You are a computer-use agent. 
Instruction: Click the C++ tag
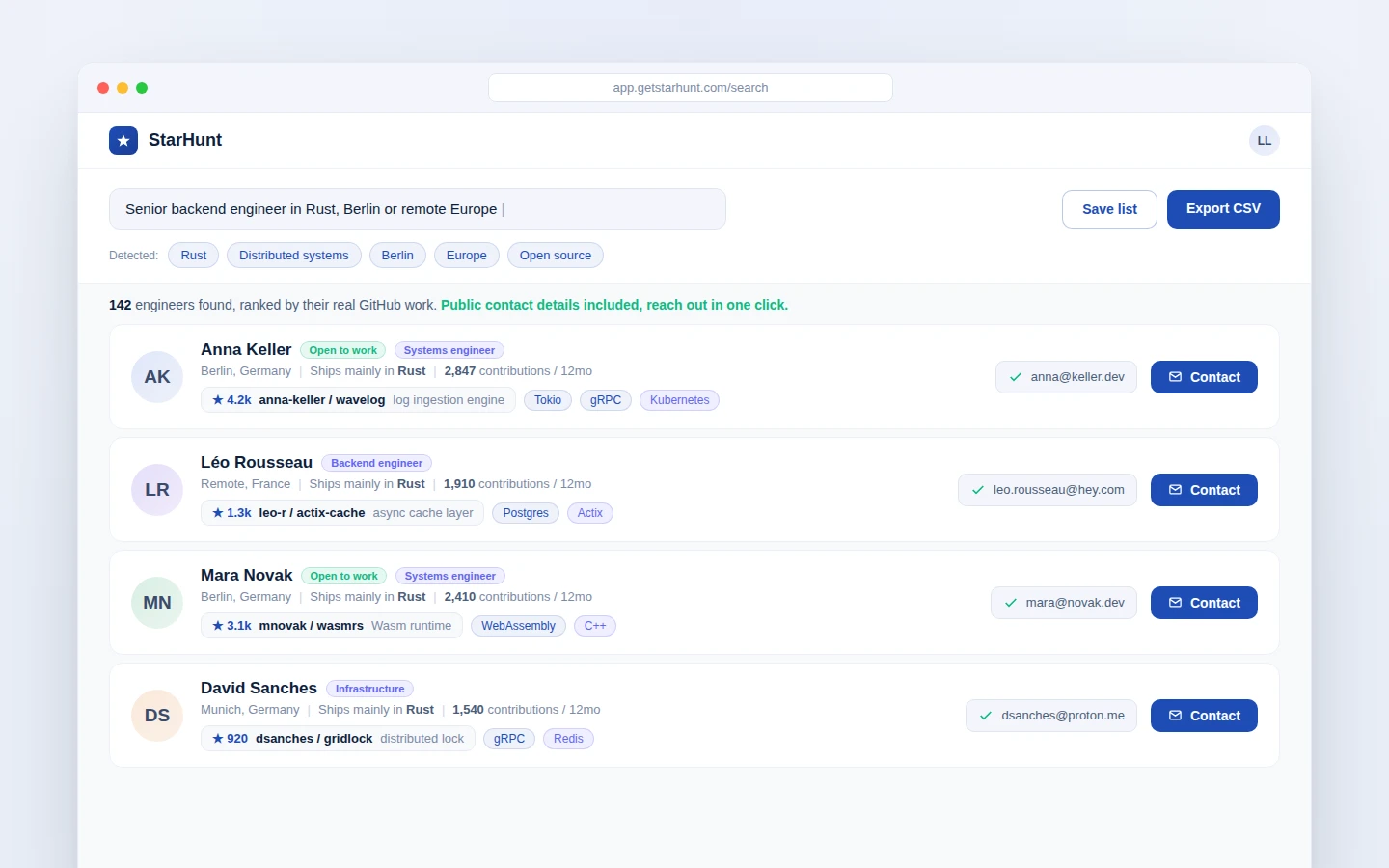pyautogui.click(x=595, y=626)
